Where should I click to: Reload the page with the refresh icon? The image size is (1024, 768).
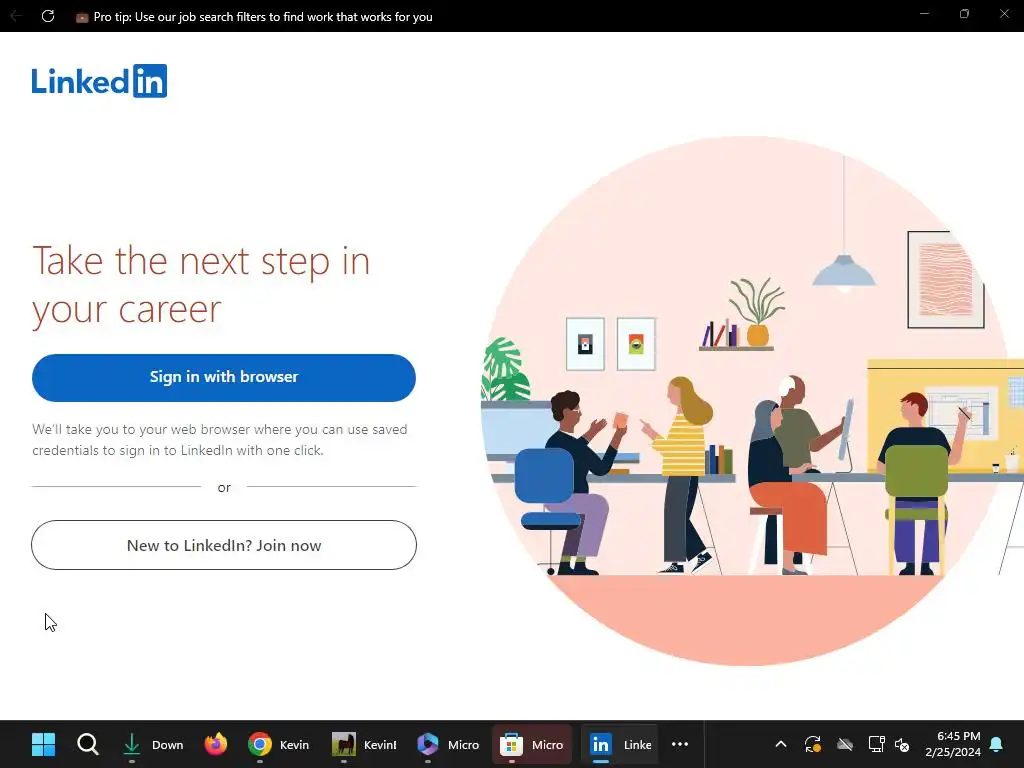[48, 16]
